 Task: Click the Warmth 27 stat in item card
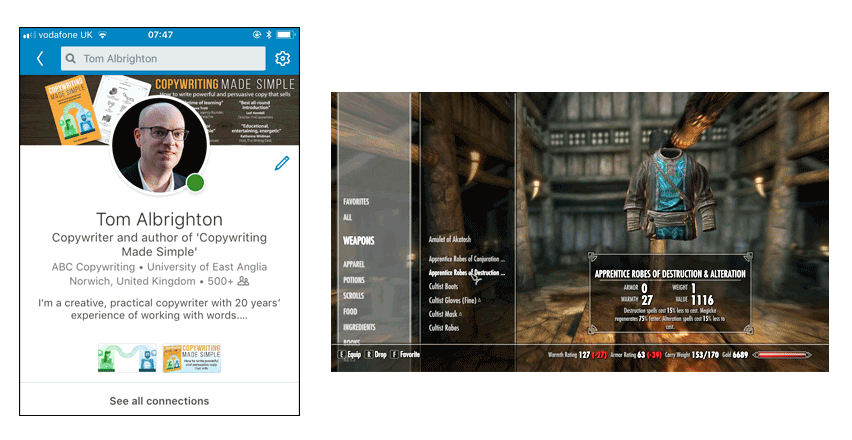637,300
